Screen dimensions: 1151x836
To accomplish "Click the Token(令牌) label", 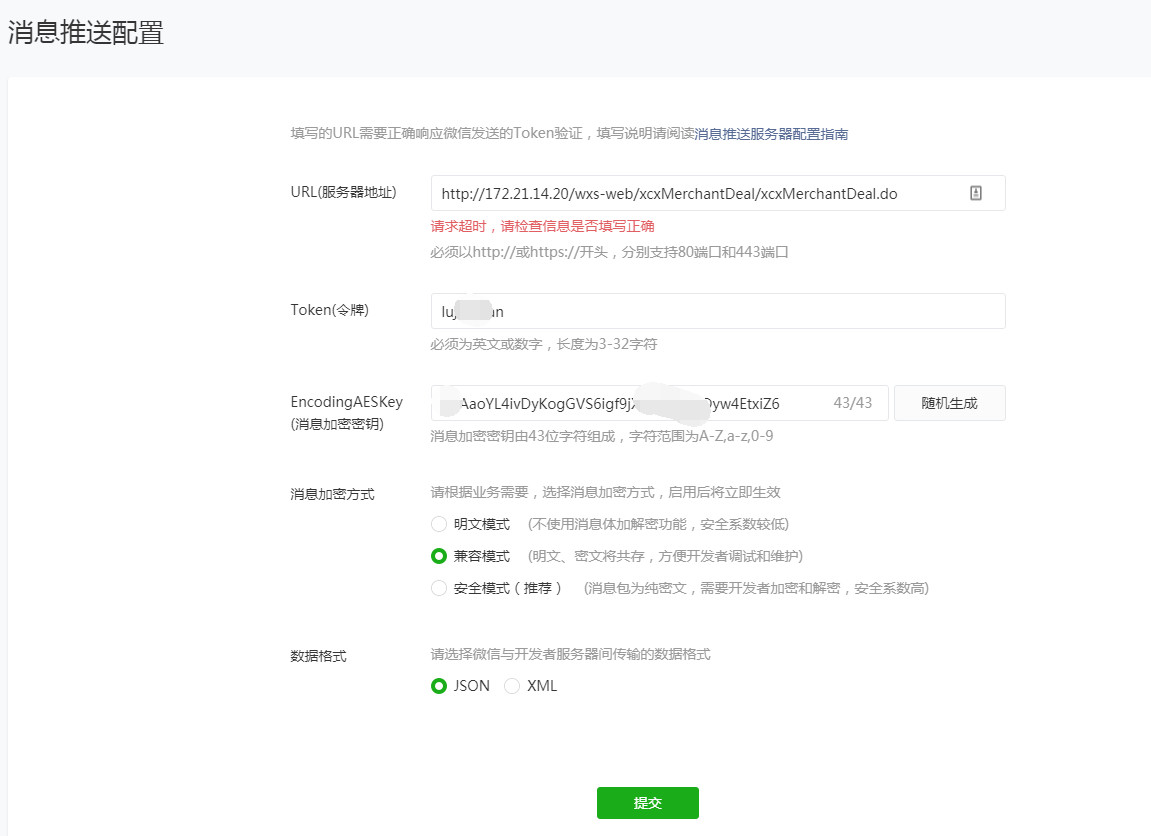I will click(330, 310).
